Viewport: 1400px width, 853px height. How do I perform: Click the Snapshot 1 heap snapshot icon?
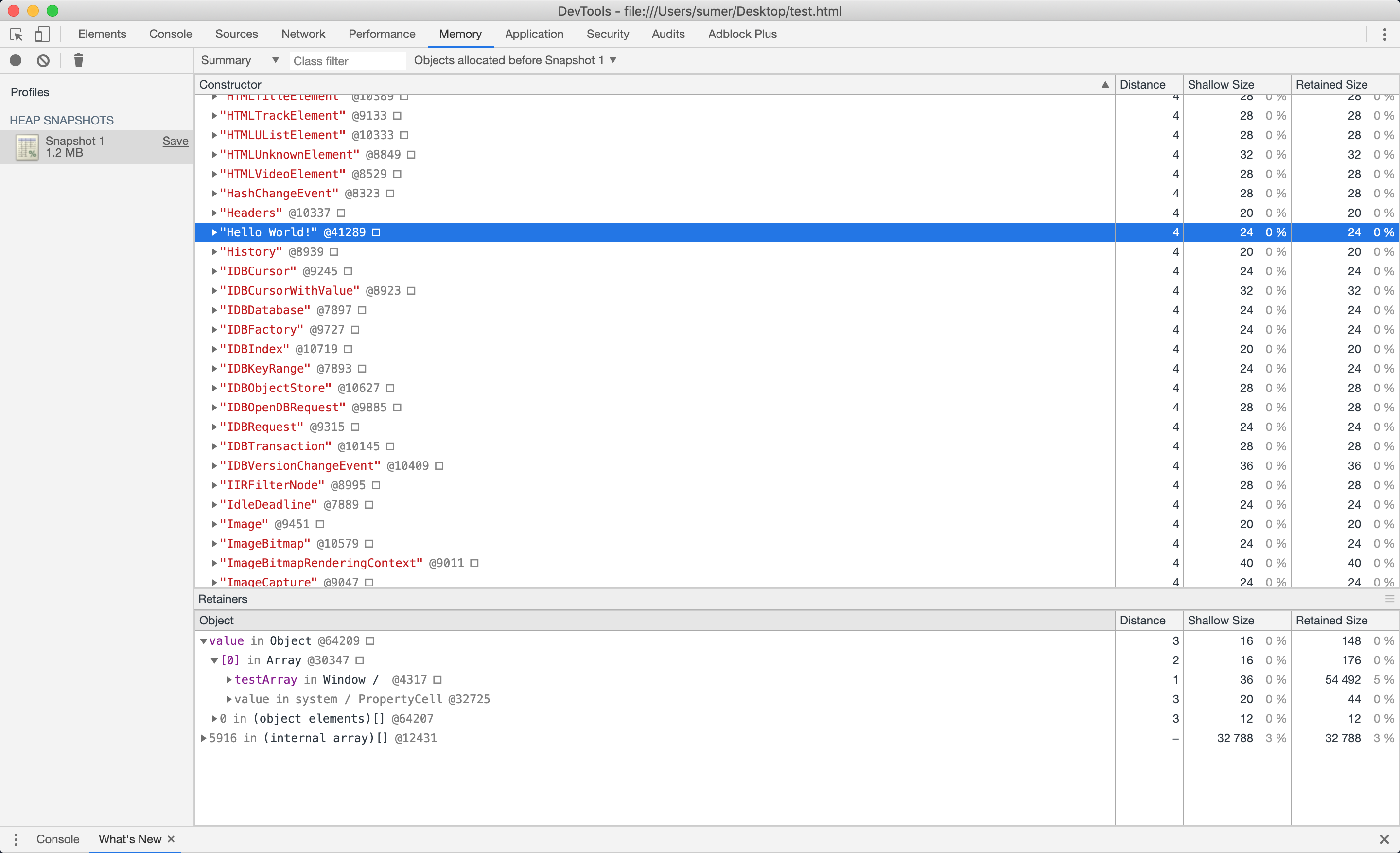[x=27, y=147]
